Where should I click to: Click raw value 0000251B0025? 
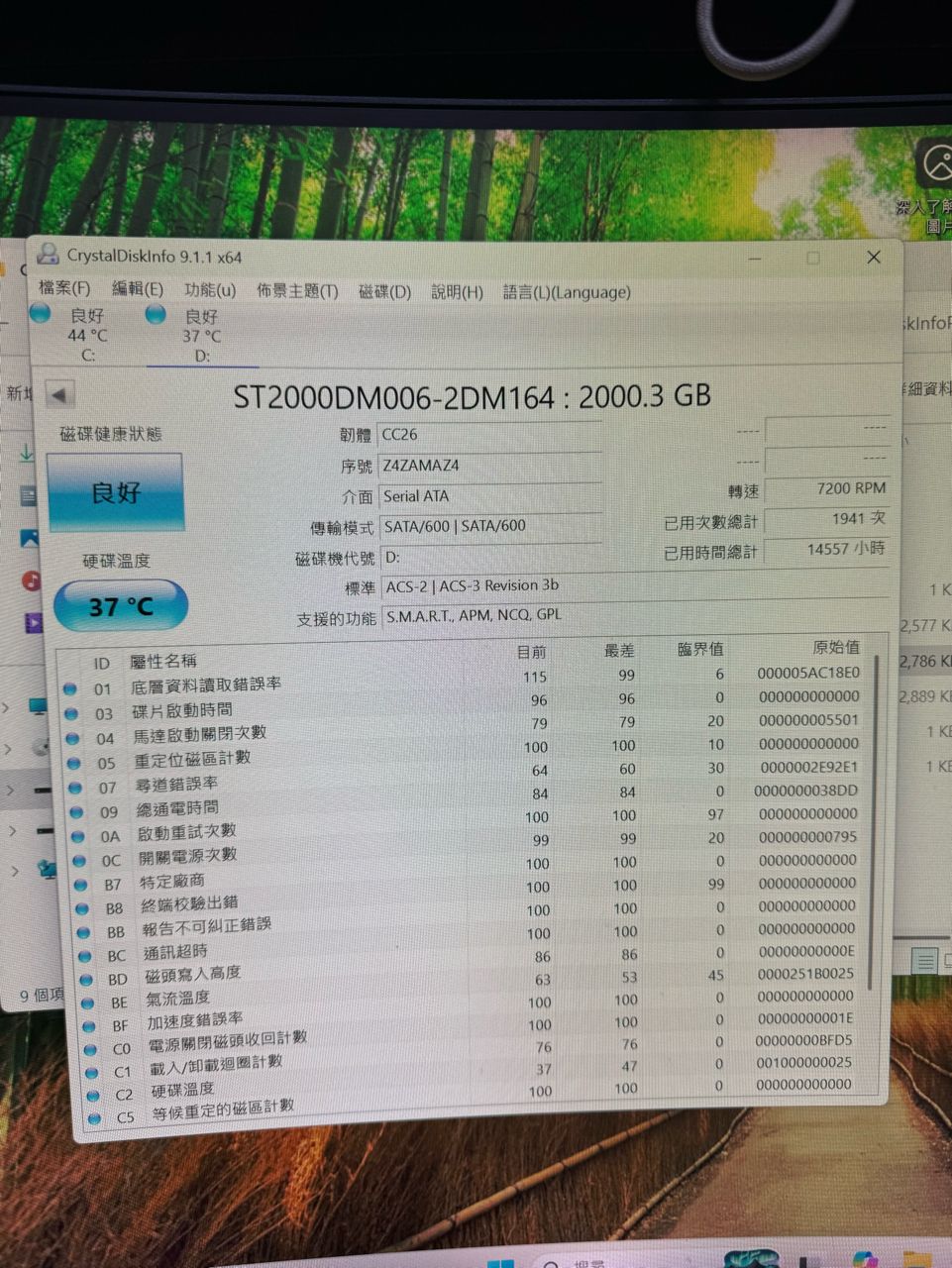[x=807, y=974]
